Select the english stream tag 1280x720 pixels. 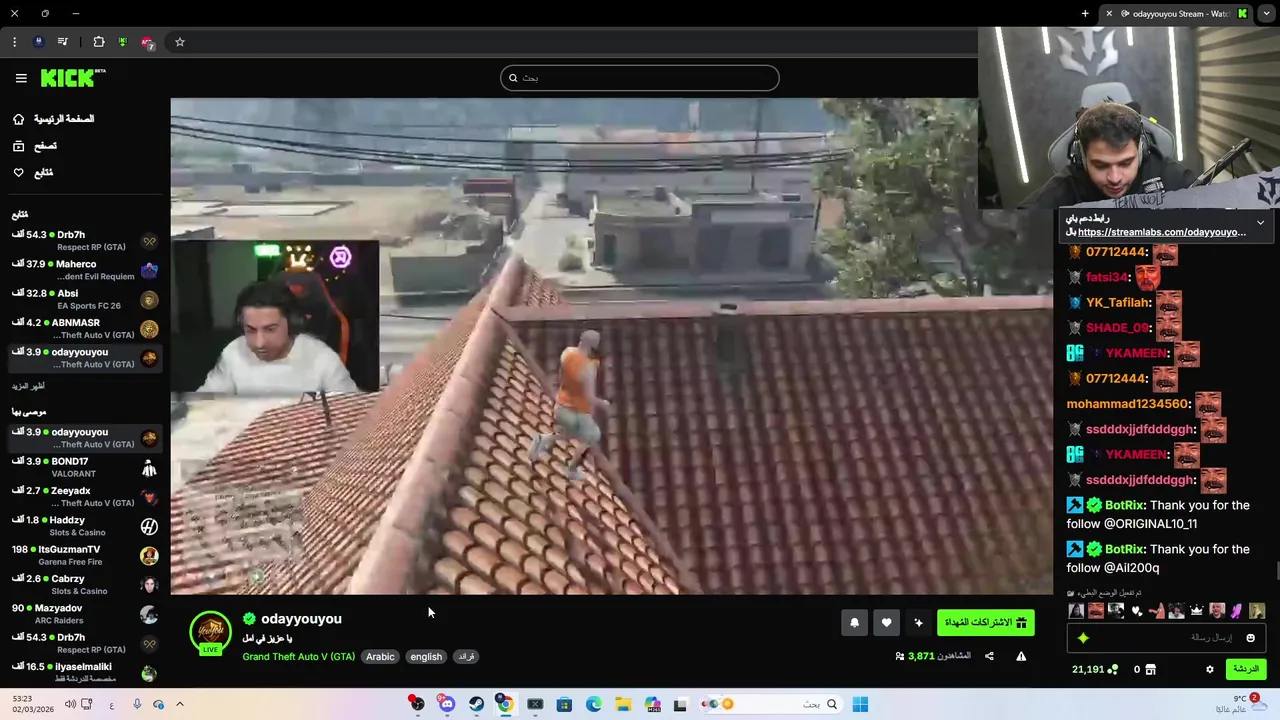(x=426, y=657)
